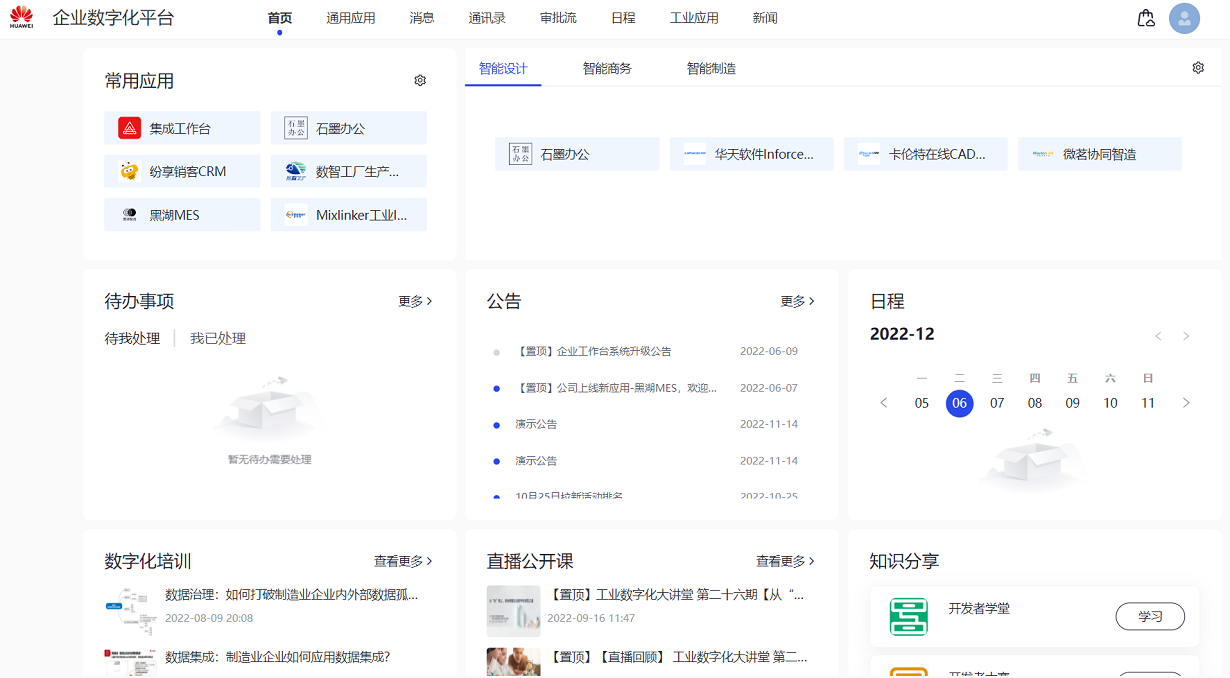Go to next month in 日程

click(x=1186, y=336)
